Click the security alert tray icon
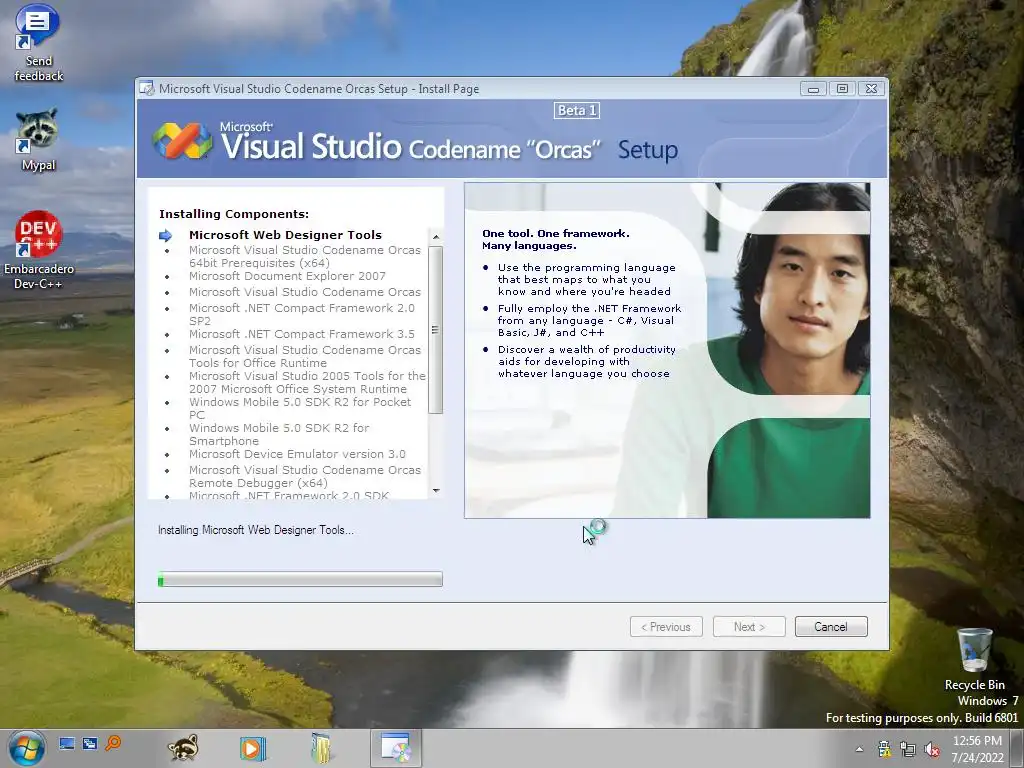 point(884,749)
